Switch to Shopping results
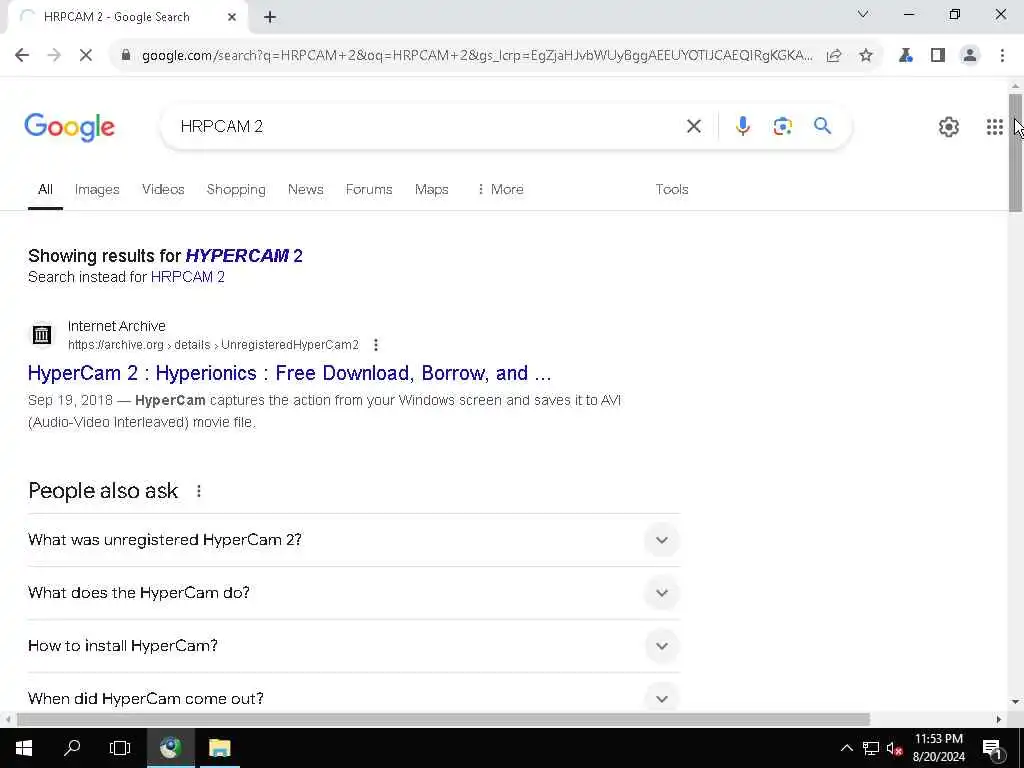 tap(236, 189)
